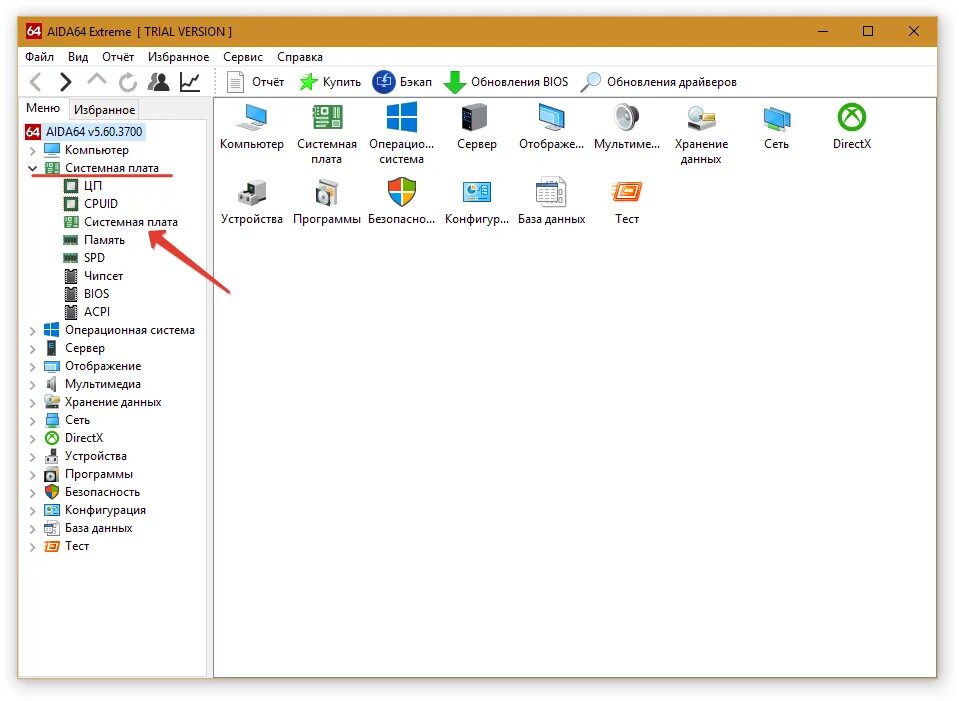
Task: Expand the Компьютер tree node
Action: click(x=32, y=150)
